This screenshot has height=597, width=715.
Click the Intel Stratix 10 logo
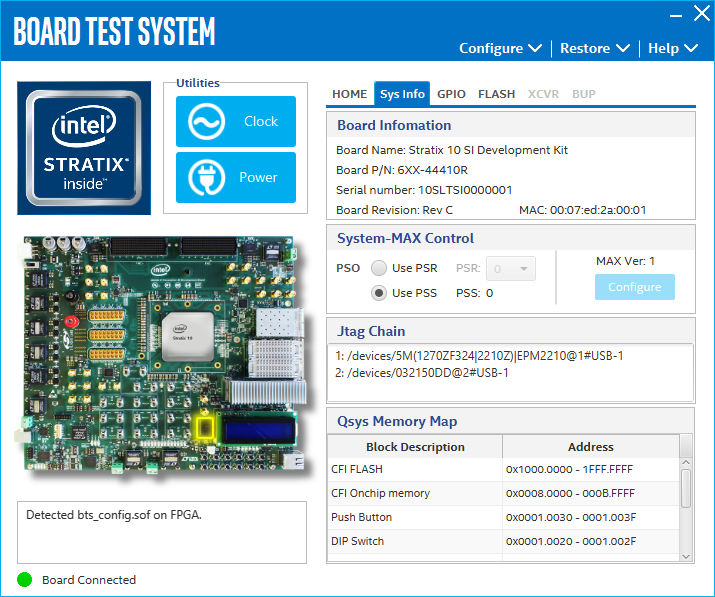coord(84,148)
